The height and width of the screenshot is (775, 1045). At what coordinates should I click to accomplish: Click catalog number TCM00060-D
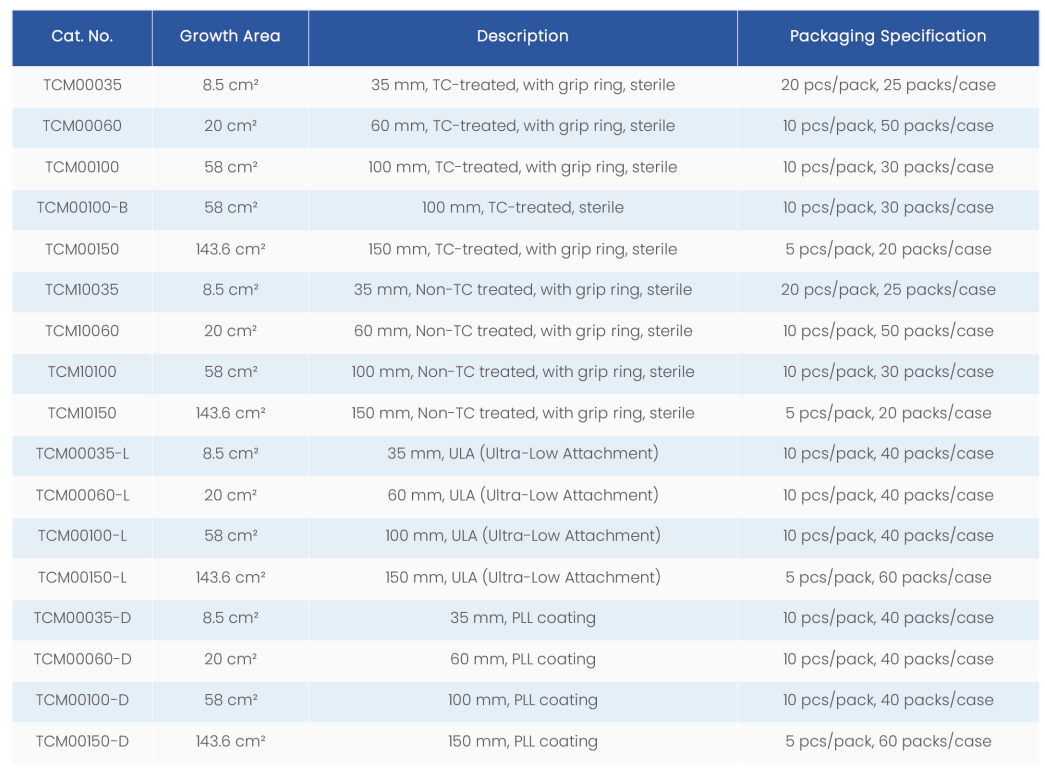(82, 659)
